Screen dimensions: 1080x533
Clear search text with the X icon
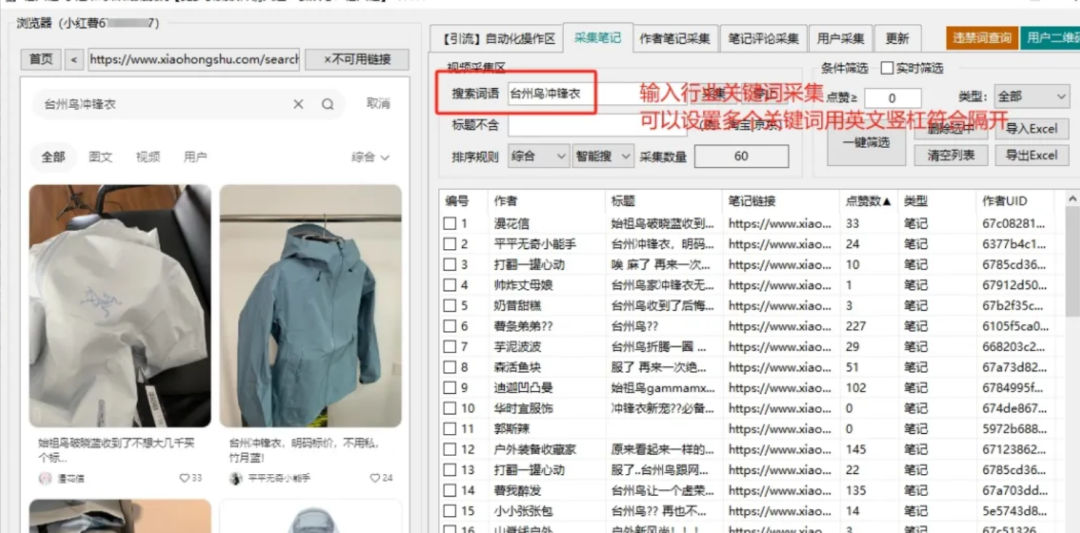click(x=298, y=104)
